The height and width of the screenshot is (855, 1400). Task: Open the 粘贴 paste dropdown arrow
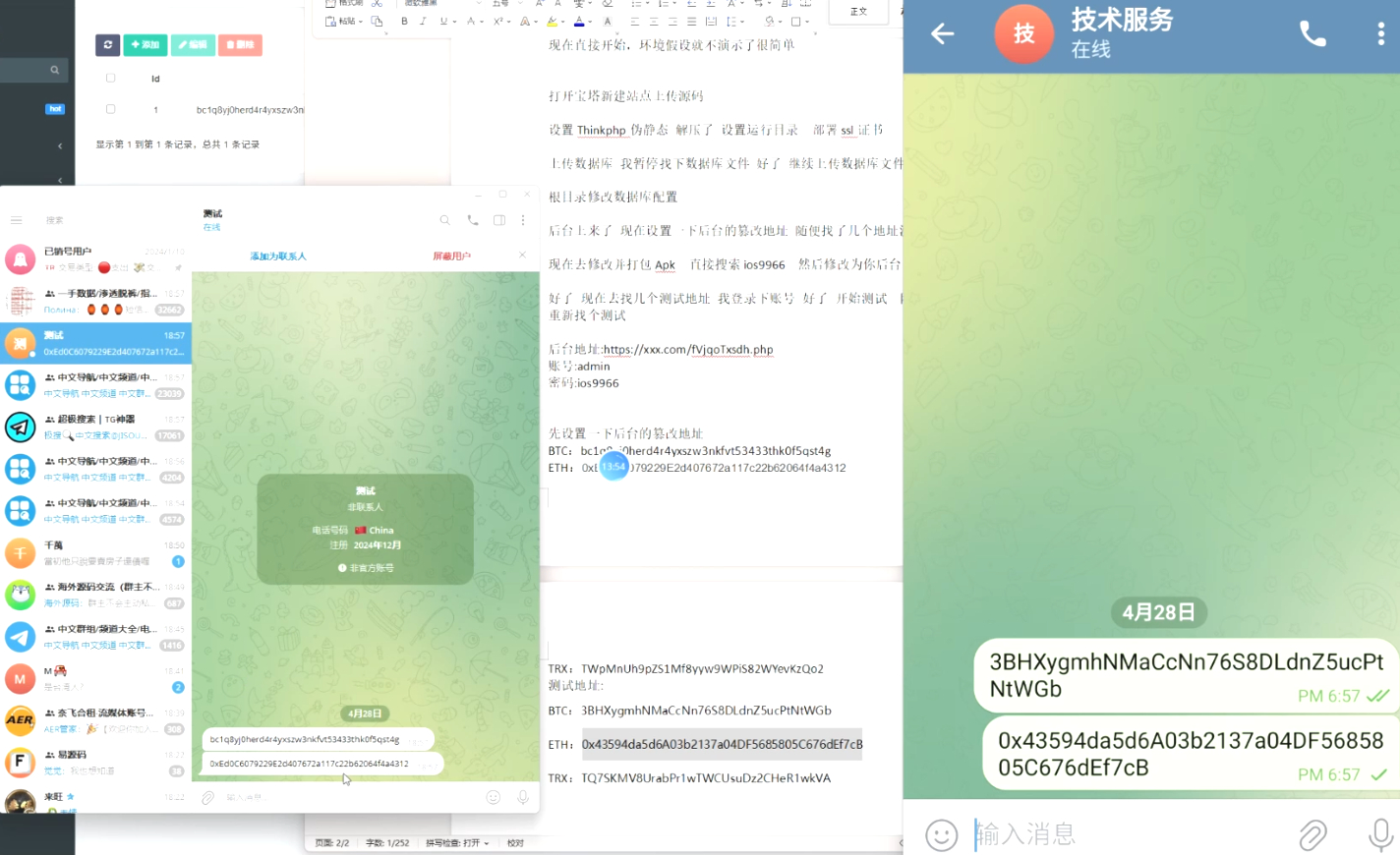361,22
